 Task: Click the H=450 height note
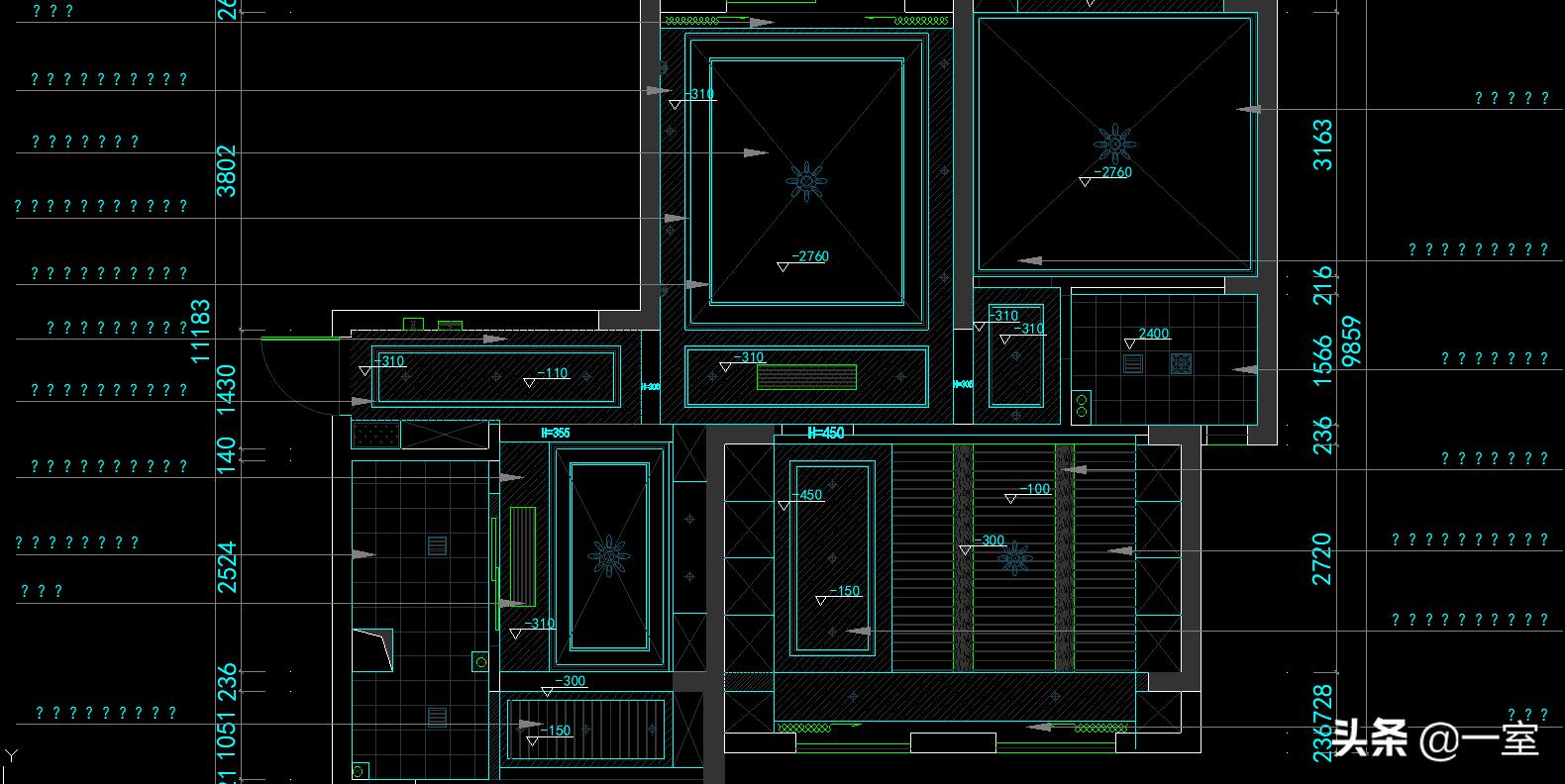826,433
